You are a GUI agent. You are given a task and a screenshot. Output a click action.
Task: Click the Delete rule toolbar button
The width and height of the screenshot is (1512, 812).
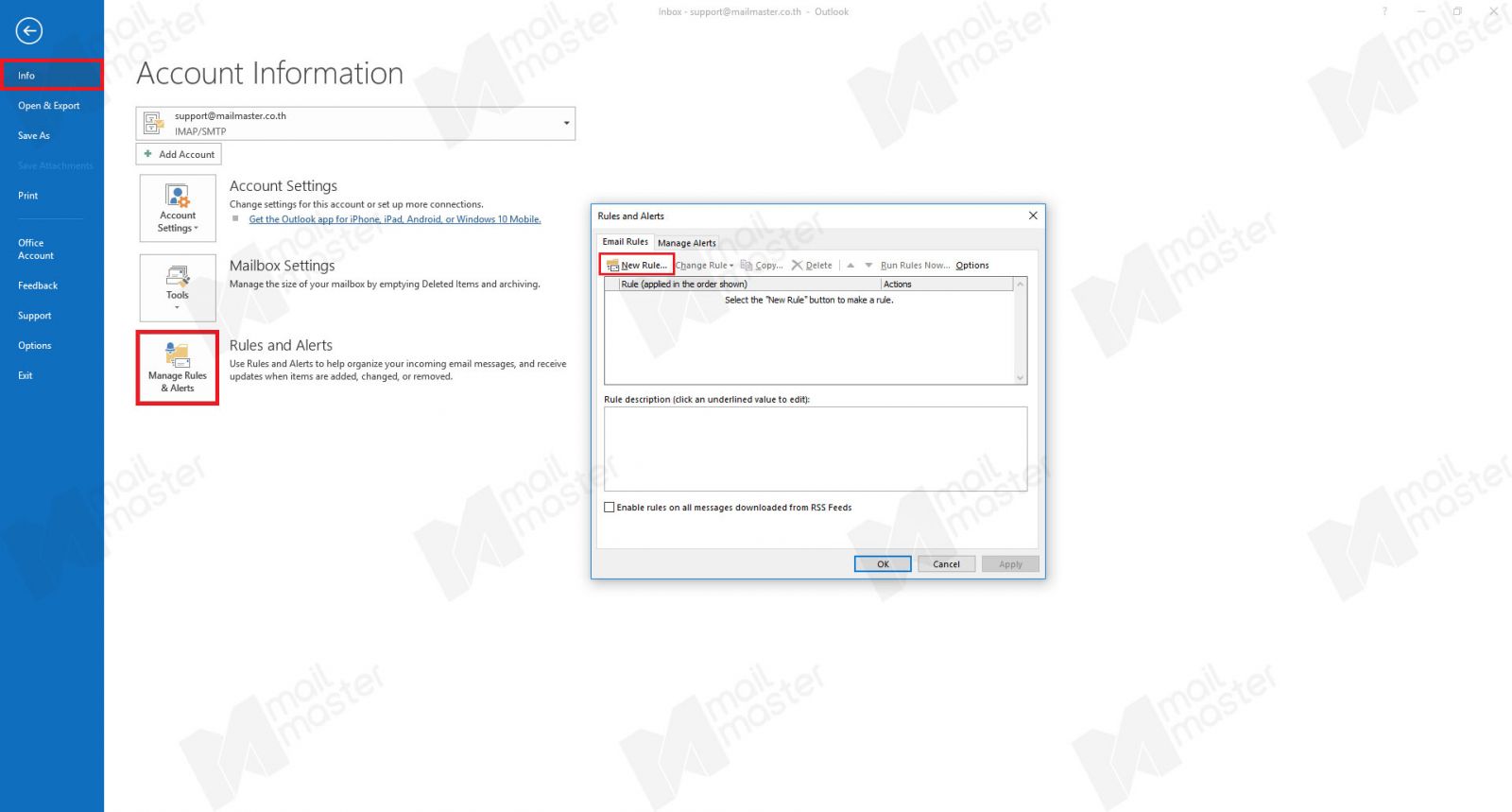click(x=812, y=266)
